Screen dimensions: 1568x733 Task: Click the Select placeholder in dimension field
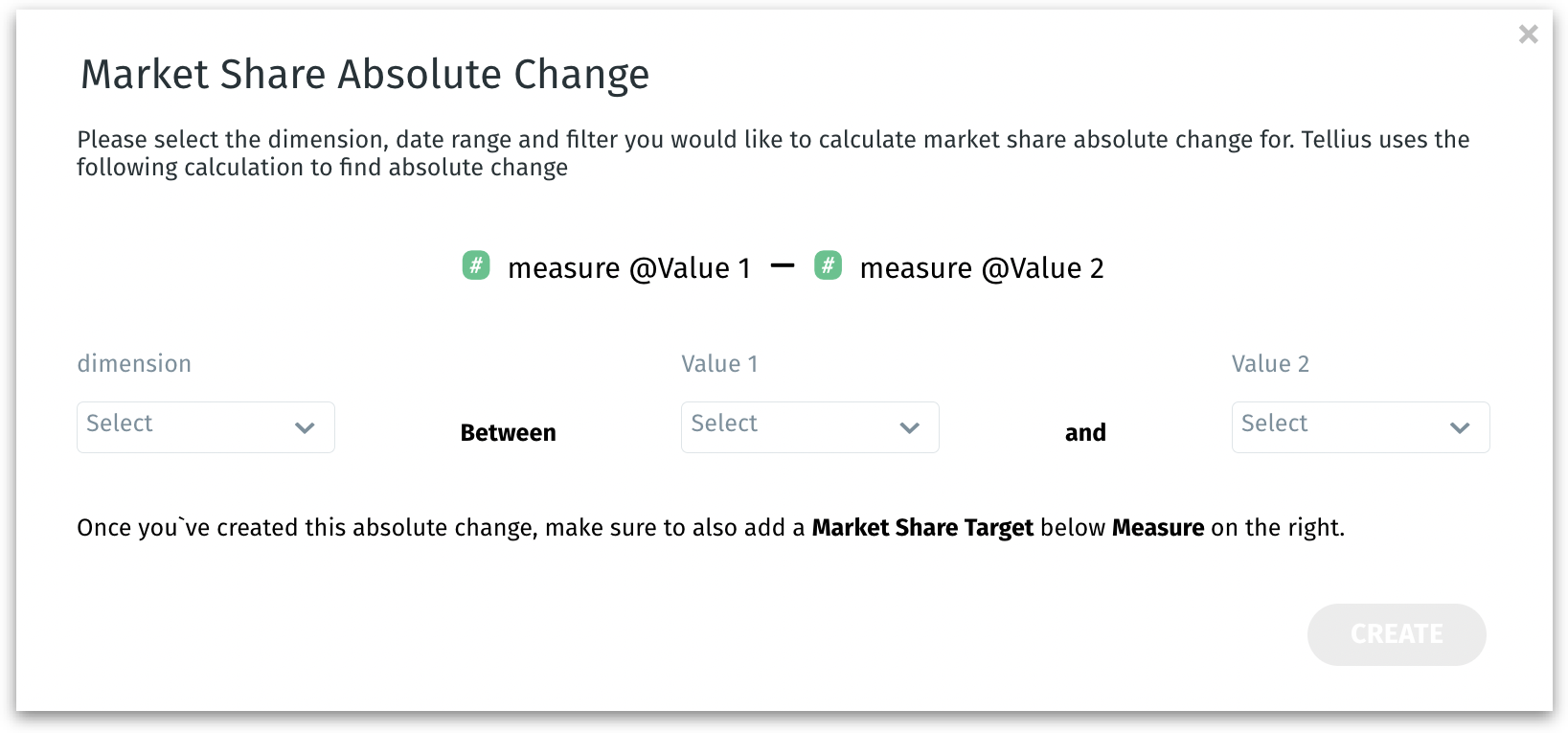120,424
